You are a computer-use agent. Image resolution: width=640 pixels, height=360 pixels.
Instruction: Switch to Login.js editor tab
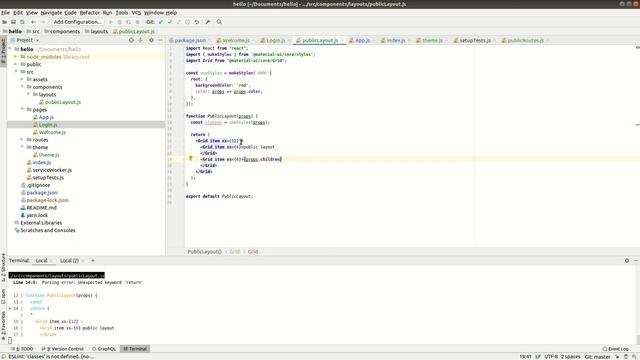276,40
